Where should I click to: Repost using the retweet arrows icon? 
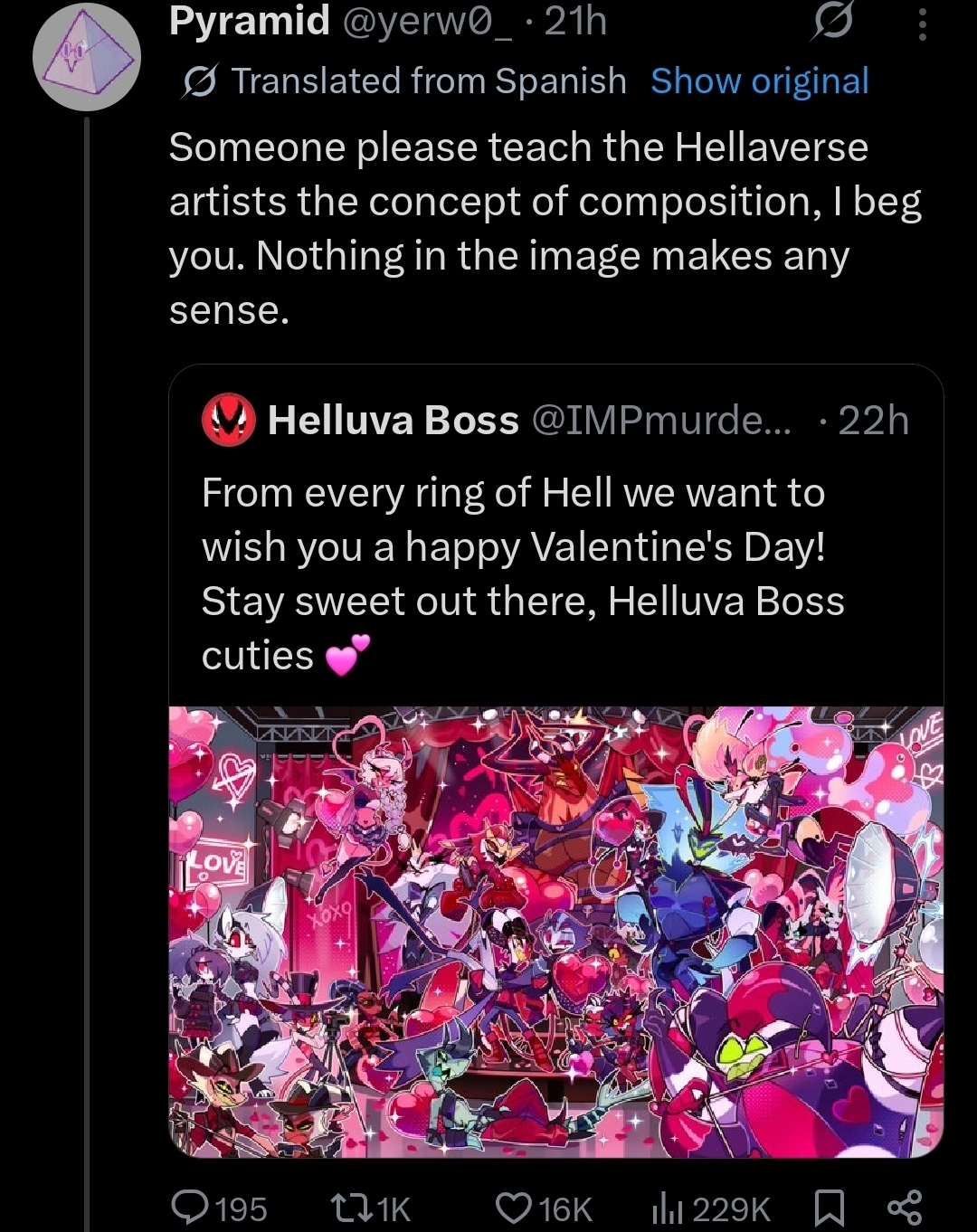click(x=344, y=1207)
